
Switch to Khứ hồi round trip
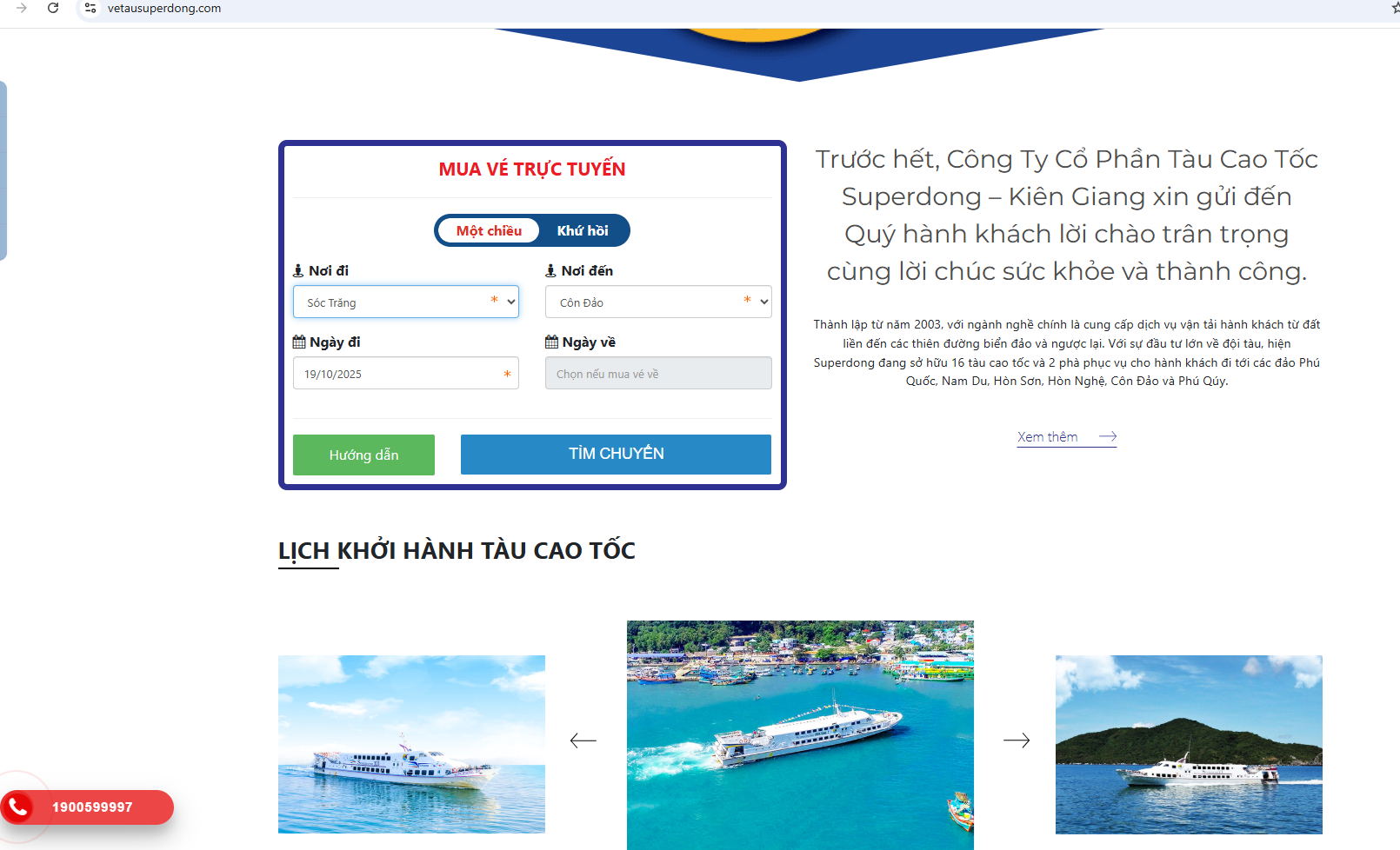[x=583, y=230]
